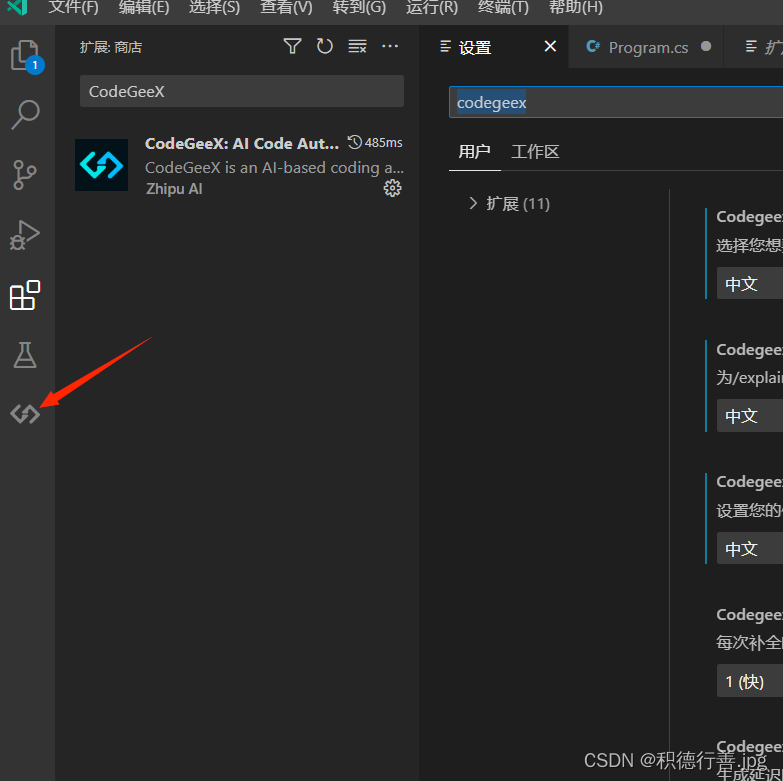This screenshot has height=781, width=783.
Task: Open the 终端(T) menu
Action: coord(503,7)
